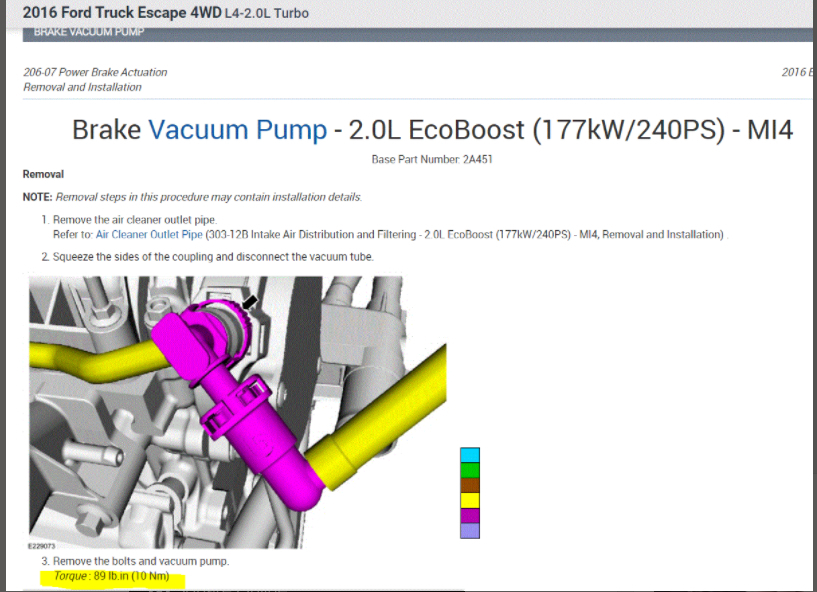The width and height of the screenshot is (817, 592).
Task: Click the BRAKE VACUUM PUMP header bar
Action: (417, 34)
